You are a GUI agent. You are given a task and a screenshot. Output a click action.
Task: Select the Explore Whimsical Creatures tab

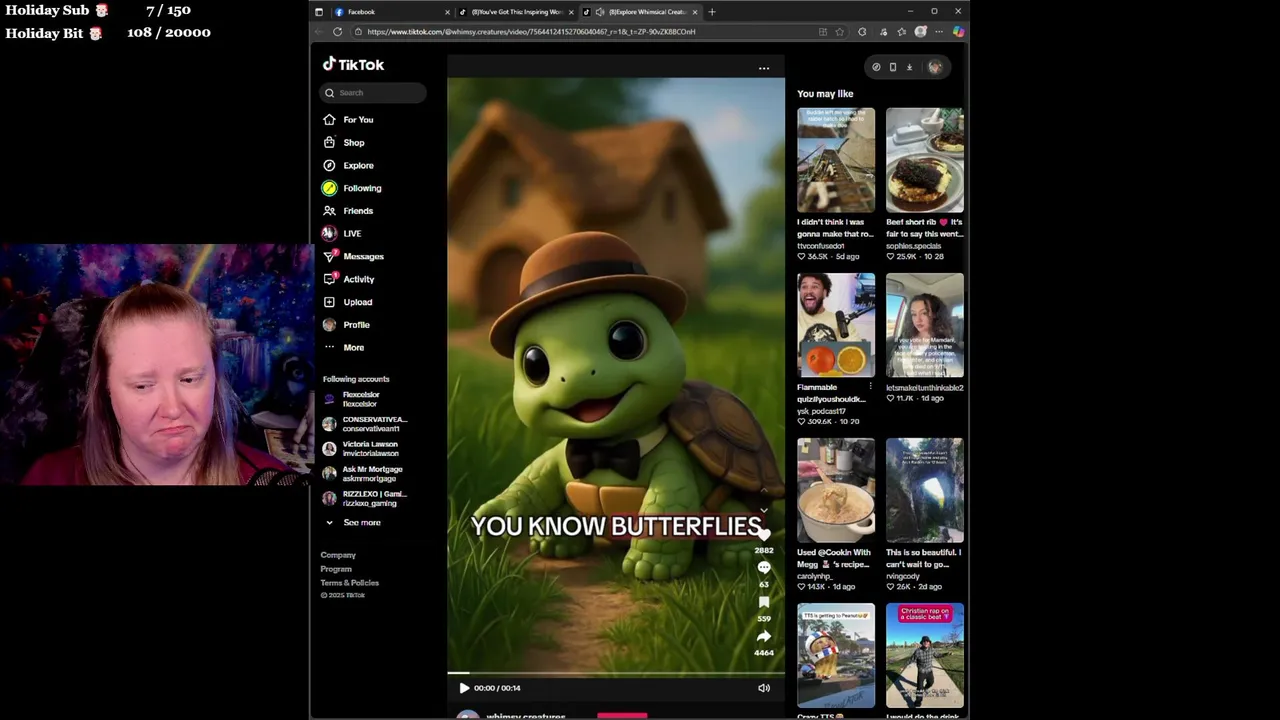click(640, 12)
